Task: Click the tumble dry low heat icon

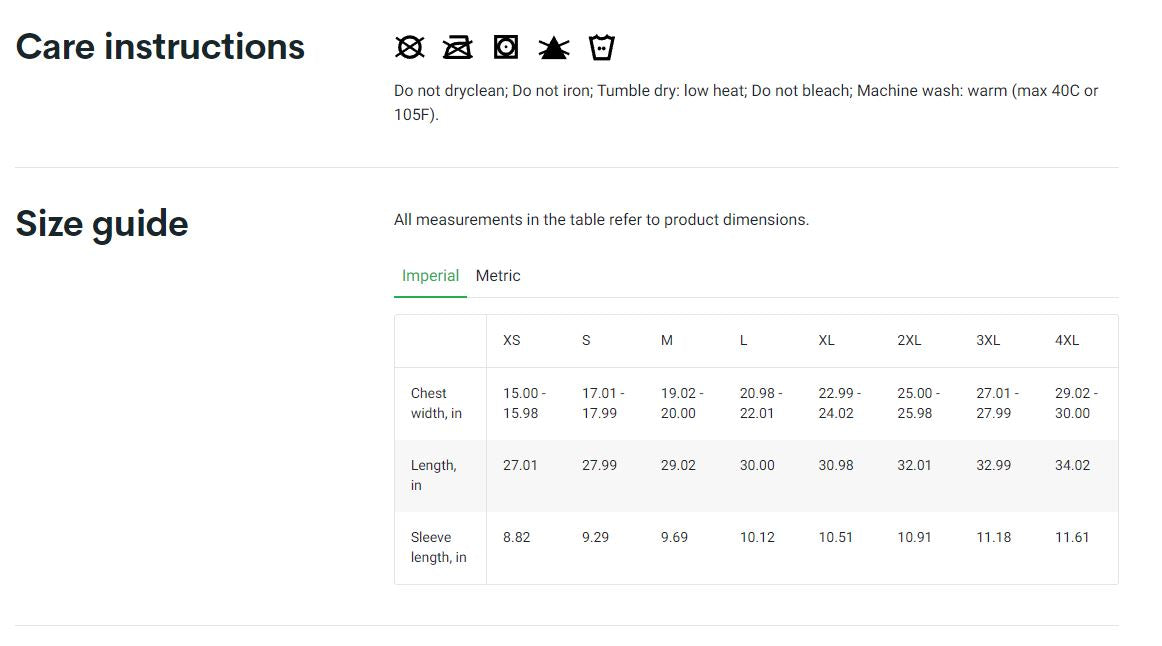Action: [x=506, y=47]
